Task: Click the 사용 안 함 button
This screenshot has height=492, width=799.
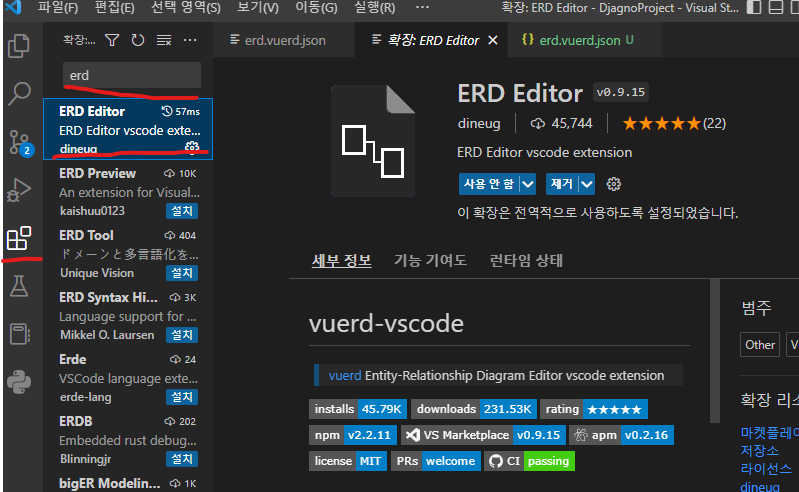Action: [489, 184]
